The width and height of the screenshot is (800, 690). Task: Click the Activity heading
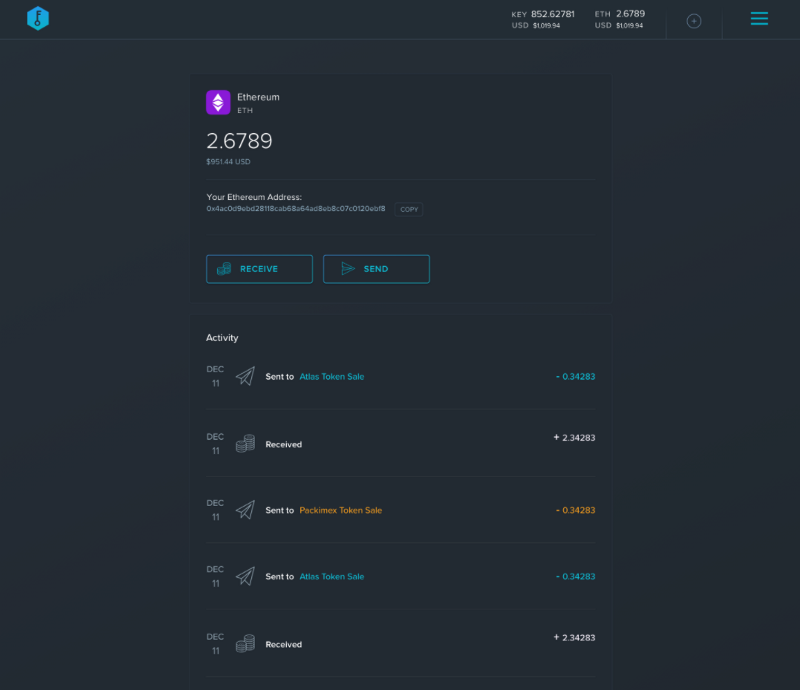222,338
